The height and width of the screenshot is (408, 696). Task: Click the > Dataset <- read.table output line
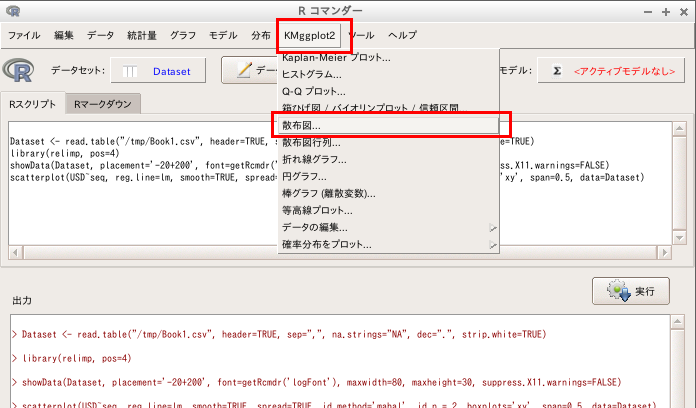pos(279,334)
